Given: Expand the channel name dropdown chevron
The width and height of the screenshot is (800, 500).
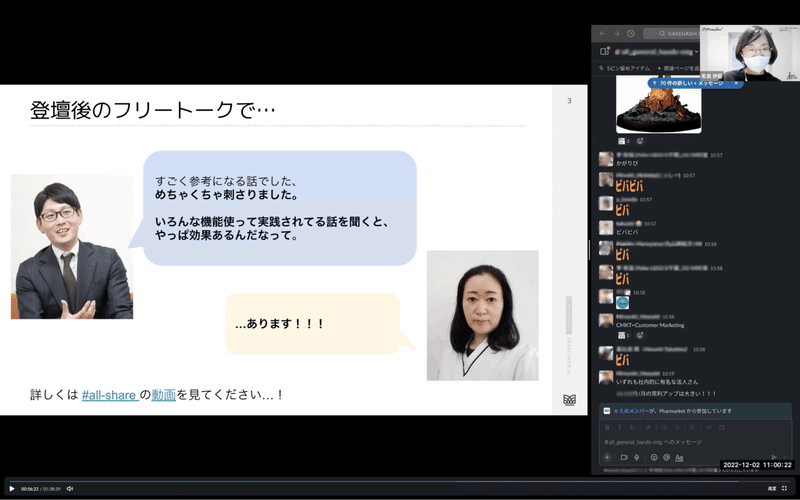Looking at the screenshot, I should pyautogui.click(x=696, y=52).
